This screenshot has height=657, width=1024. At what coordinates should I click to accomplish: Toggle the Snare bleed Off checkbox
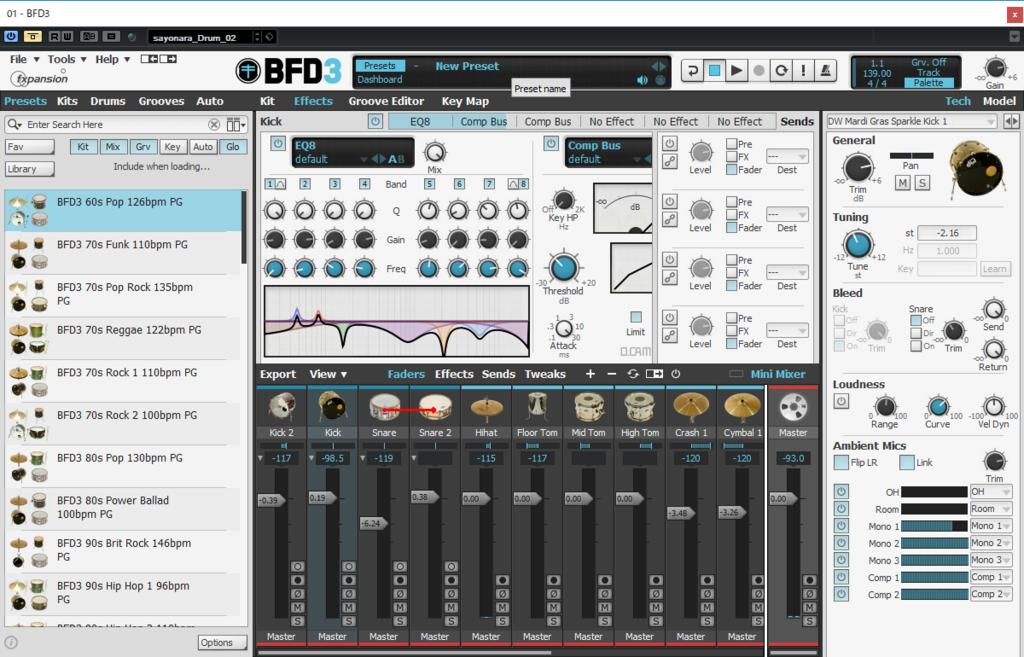tap(916, 320)
